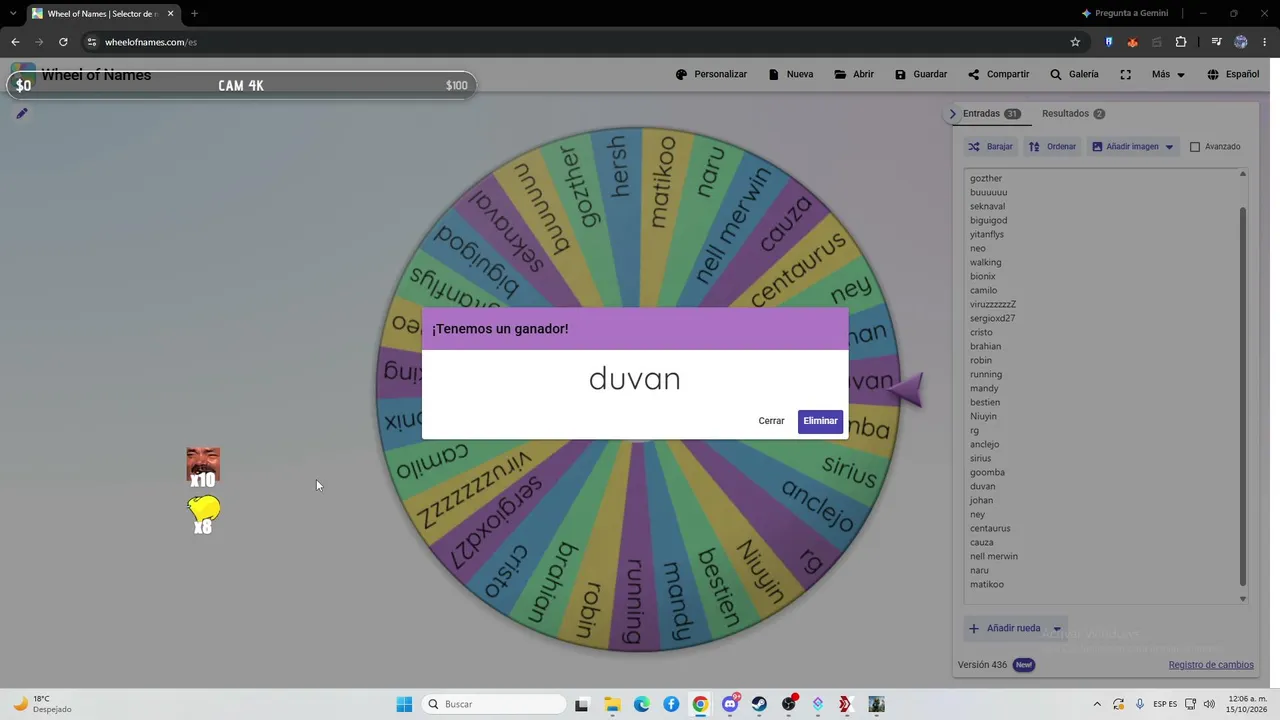Go back to previous page
Viewport: 1280px width, 720px height.
click(15, 42)
